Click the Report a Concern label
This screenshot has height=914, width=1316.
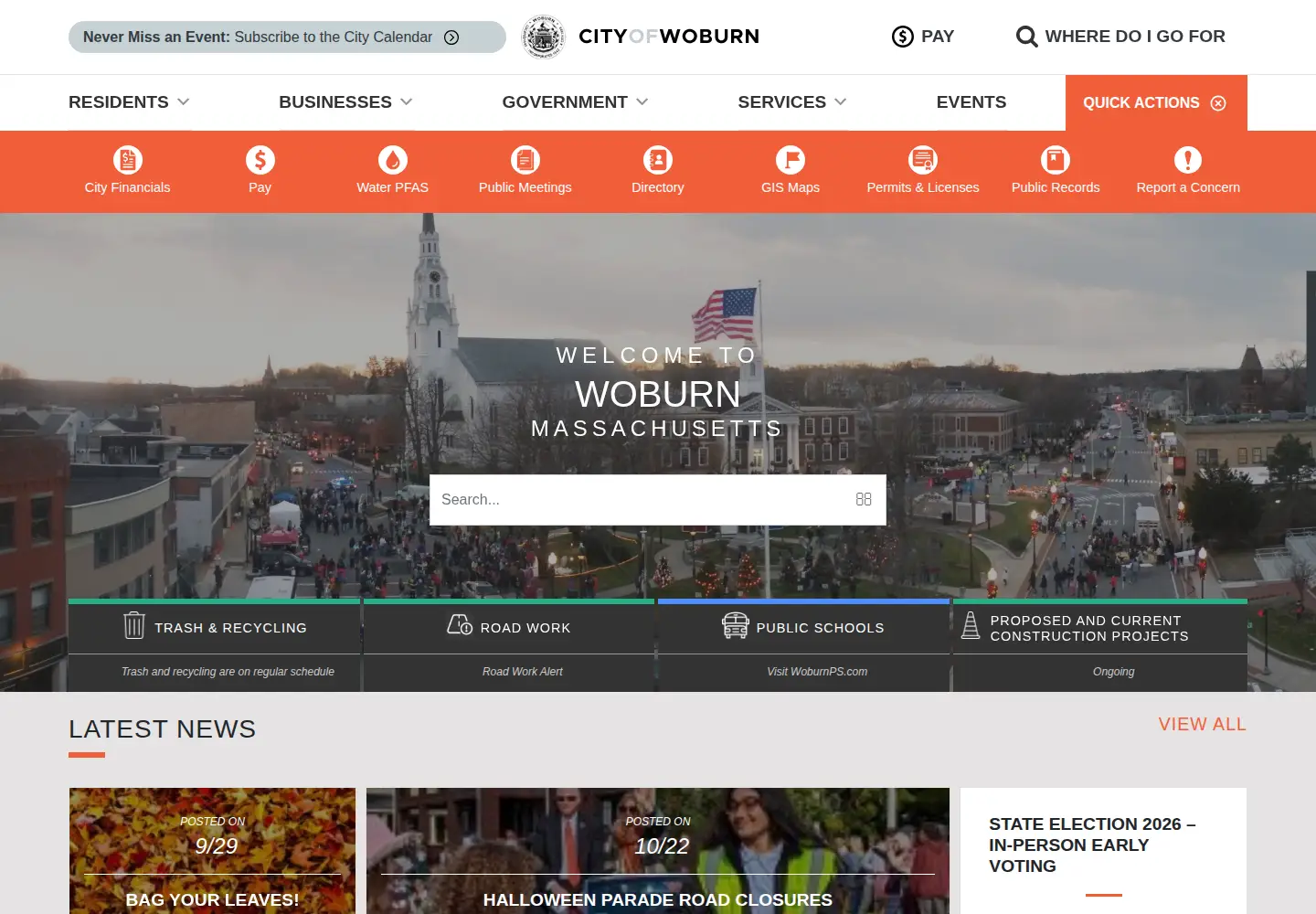tap(1188, 187)
